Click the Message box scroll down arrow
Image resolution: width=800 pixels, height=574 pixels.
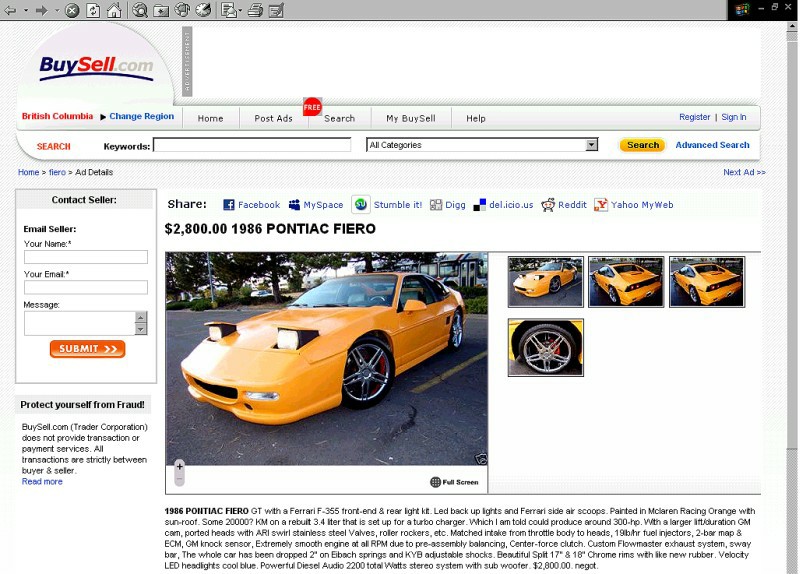[141, 329]
